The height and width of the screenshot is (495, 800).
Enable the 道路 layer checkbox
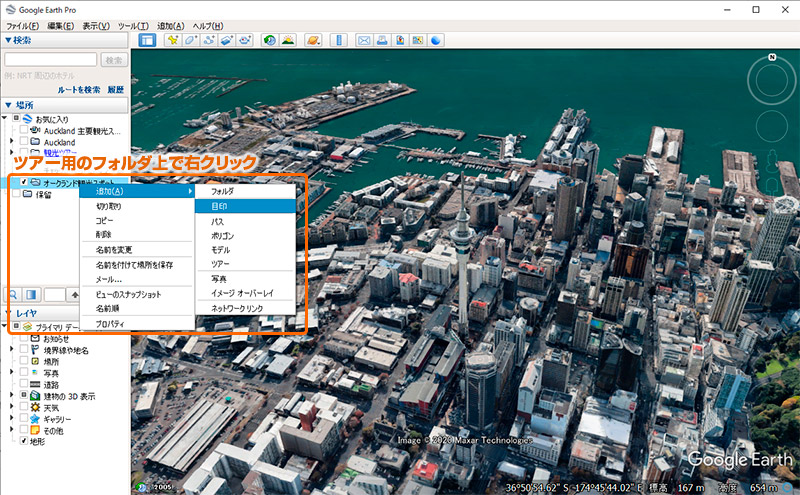click(x=23, y=384)
